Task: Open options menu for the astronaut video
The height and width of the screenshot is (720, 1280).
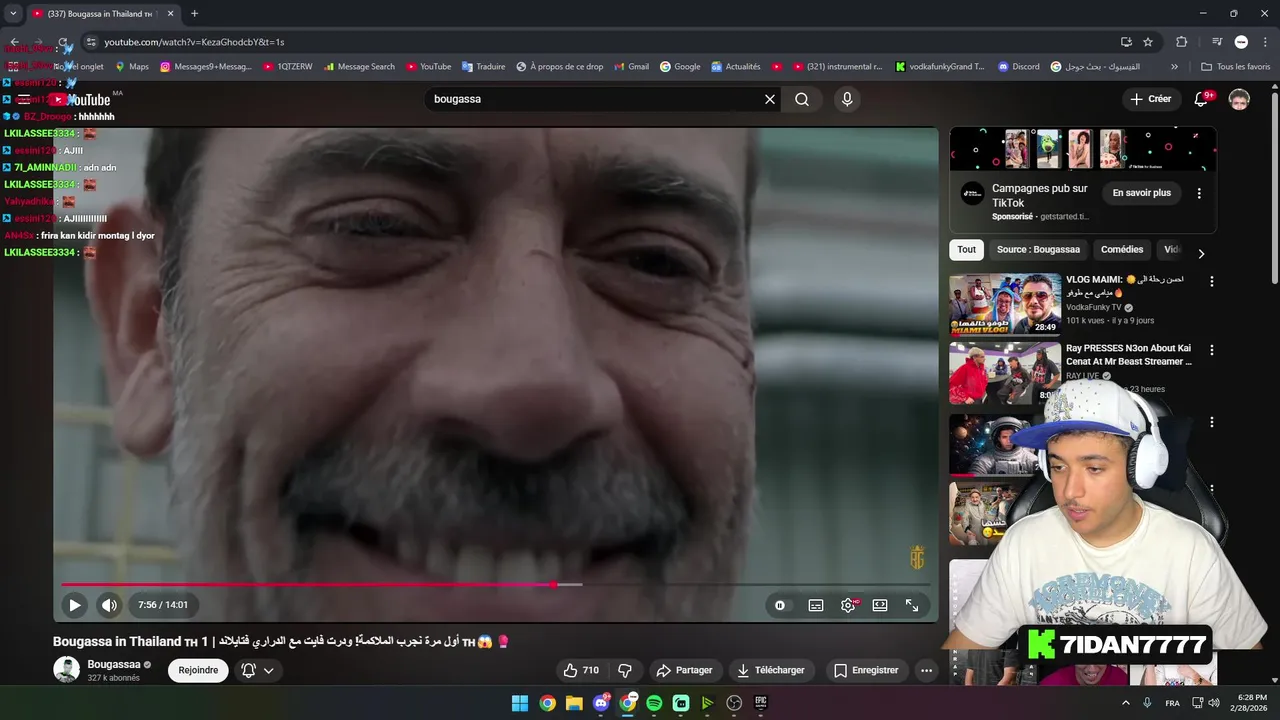Action: click(1211, 422)
